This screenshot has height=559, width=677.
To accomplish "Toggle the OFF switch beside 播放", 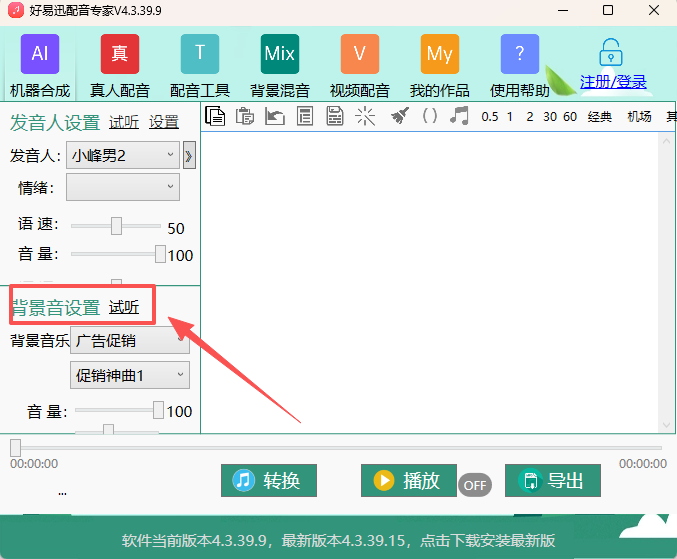I will 475,485.
